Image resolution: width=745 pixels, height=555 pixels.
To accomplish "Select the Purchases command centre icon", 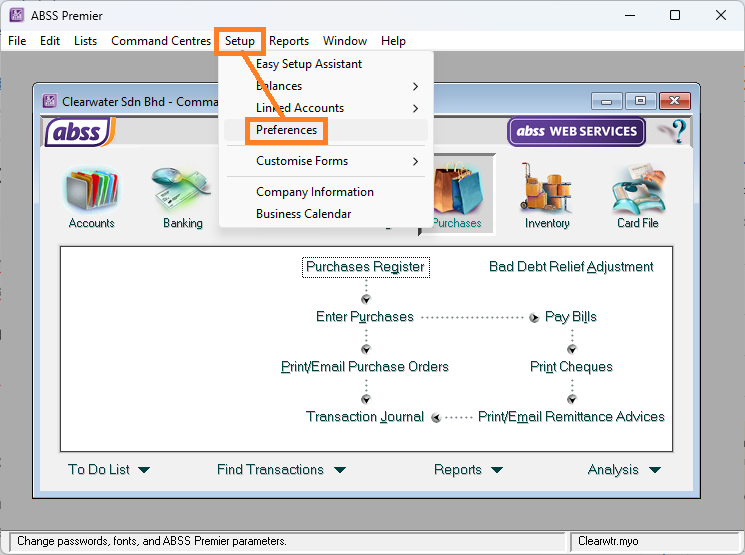I will coord(457,195).
